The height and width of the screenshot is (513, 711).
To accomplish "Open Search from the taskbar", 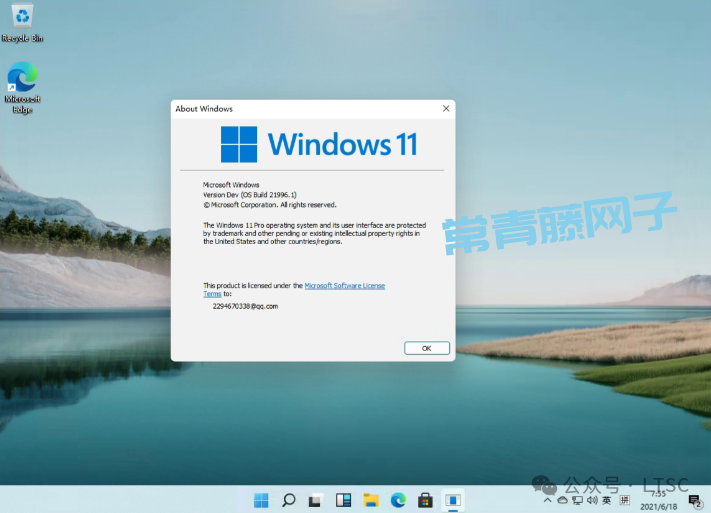I will (289, 500).
